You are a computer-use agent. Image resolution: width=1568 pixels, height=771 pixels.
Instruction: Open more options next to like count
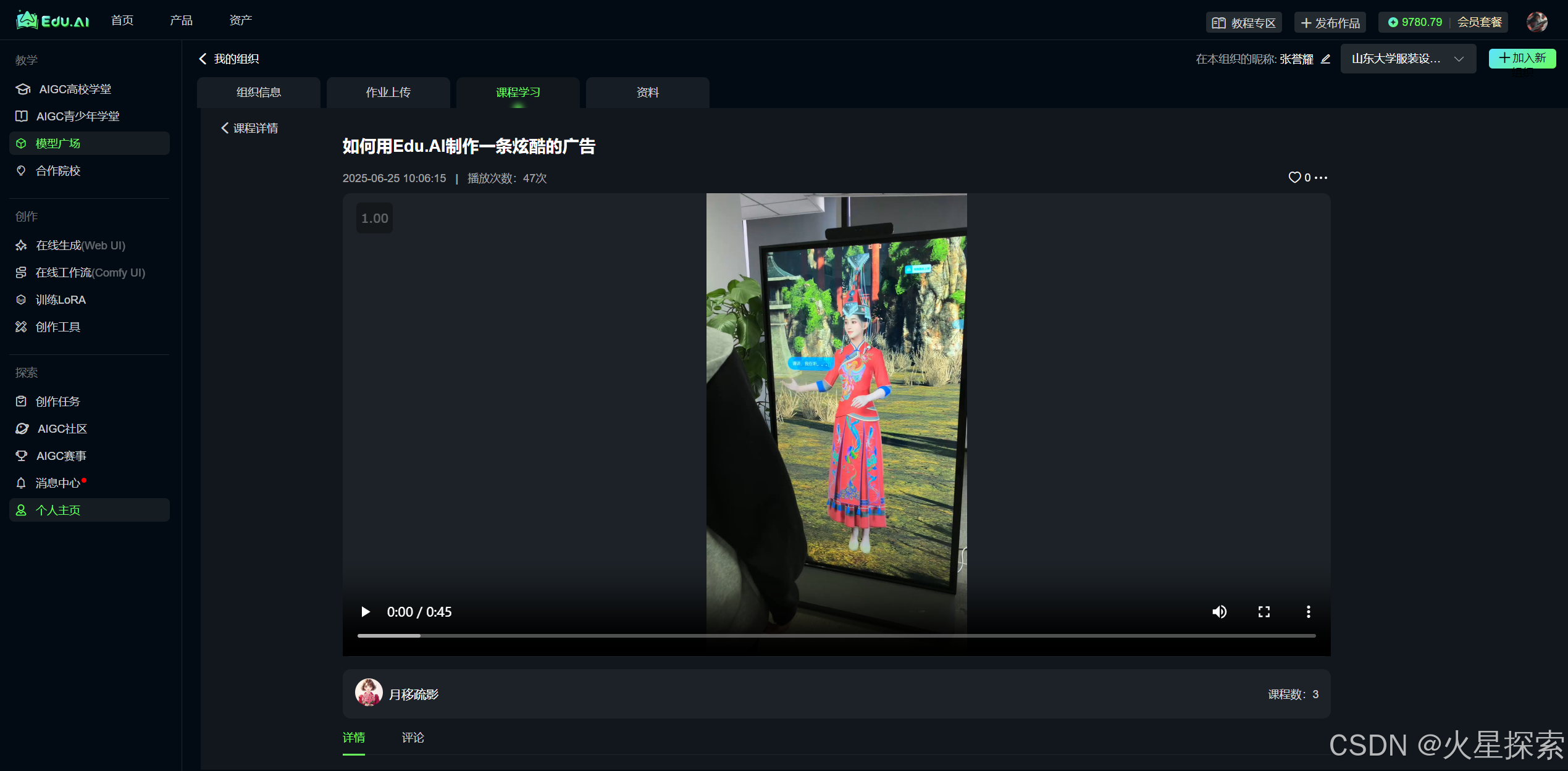point(1321,178)
